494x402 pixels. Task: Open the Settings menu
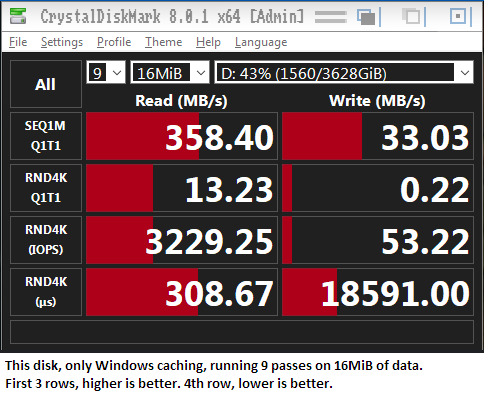(62, 42)
